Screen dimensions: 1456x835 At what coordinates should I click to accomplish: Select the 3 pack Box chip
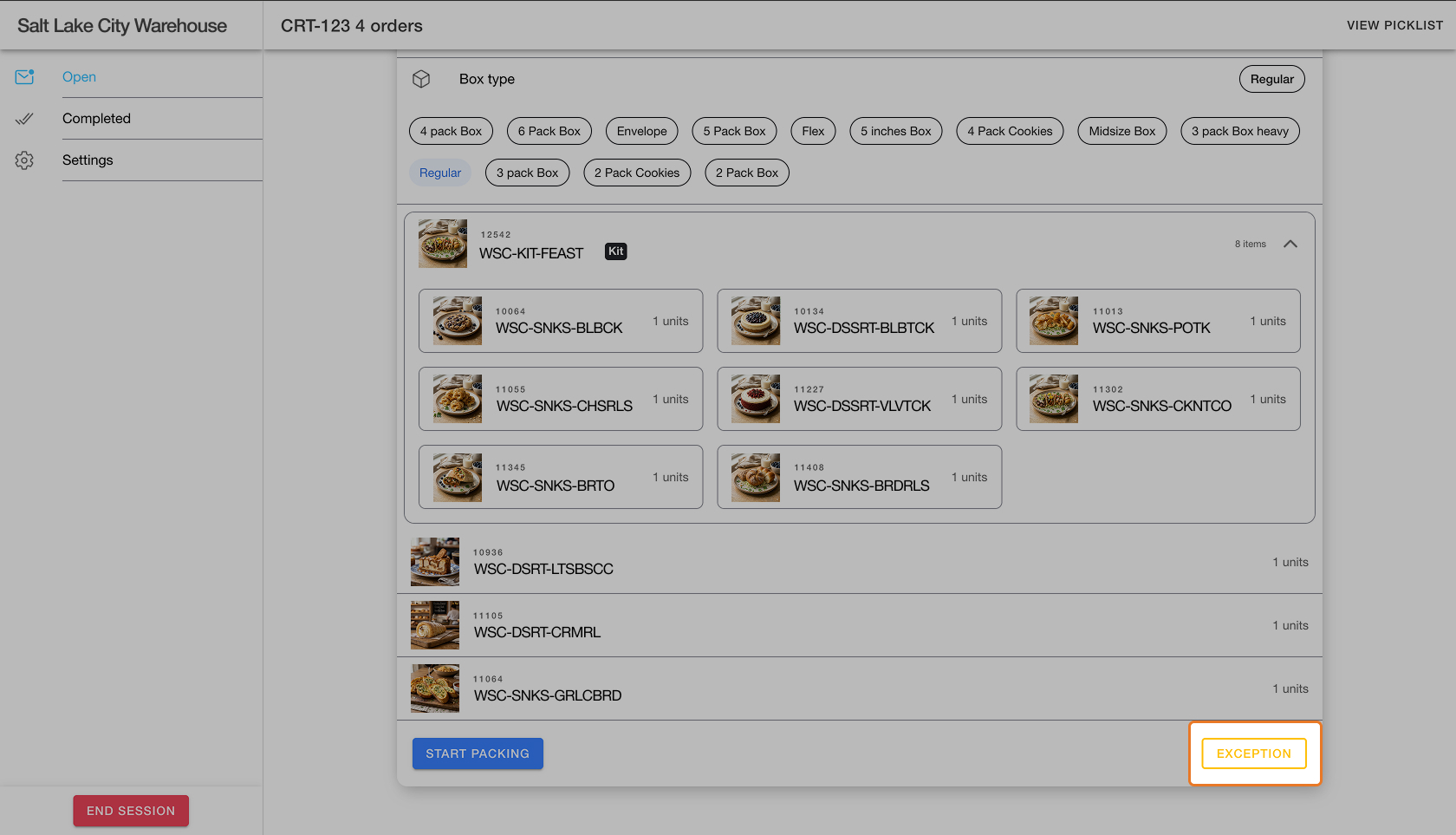tap(528, 173)
